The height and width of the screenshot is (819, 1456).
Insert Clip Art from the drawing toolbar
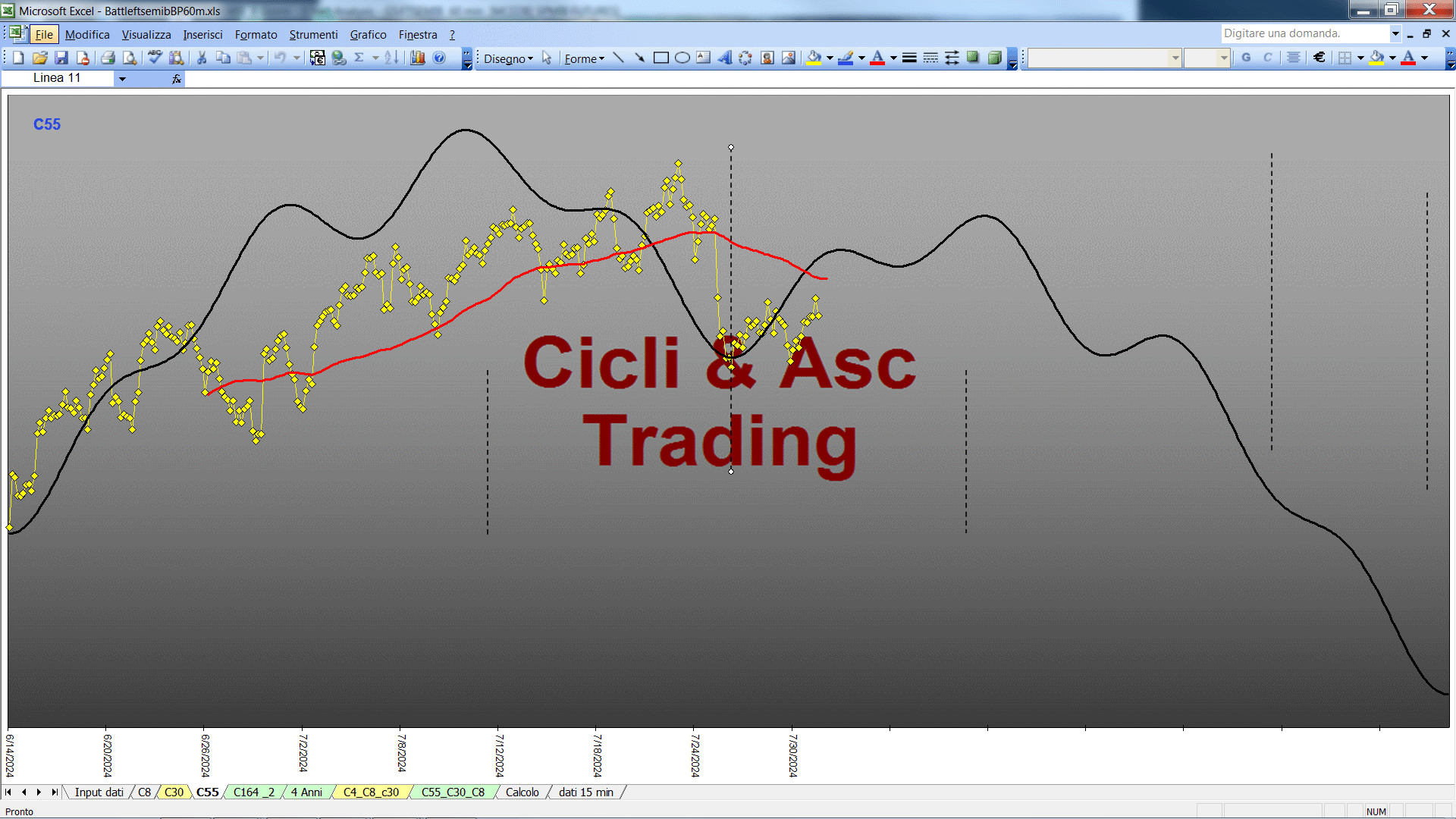pos(767,58)
